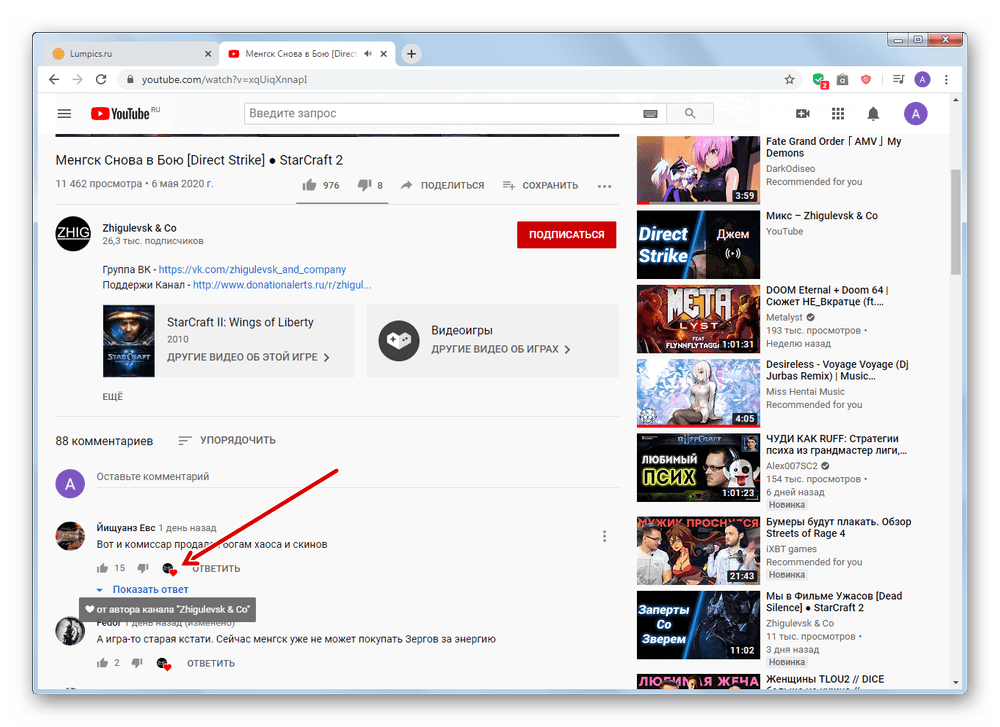The height and width of the screenshot is (727, 1000).
Task: Go back in the browser
Action: click(x=54, y=79)
